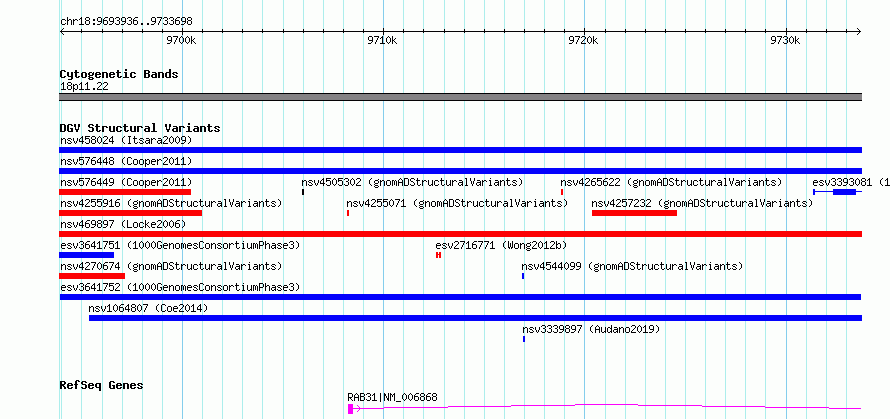Click the nsv458024 (Itsara2009) label
The width and height of the screenshot is (890, 419).
coord(126,140)
